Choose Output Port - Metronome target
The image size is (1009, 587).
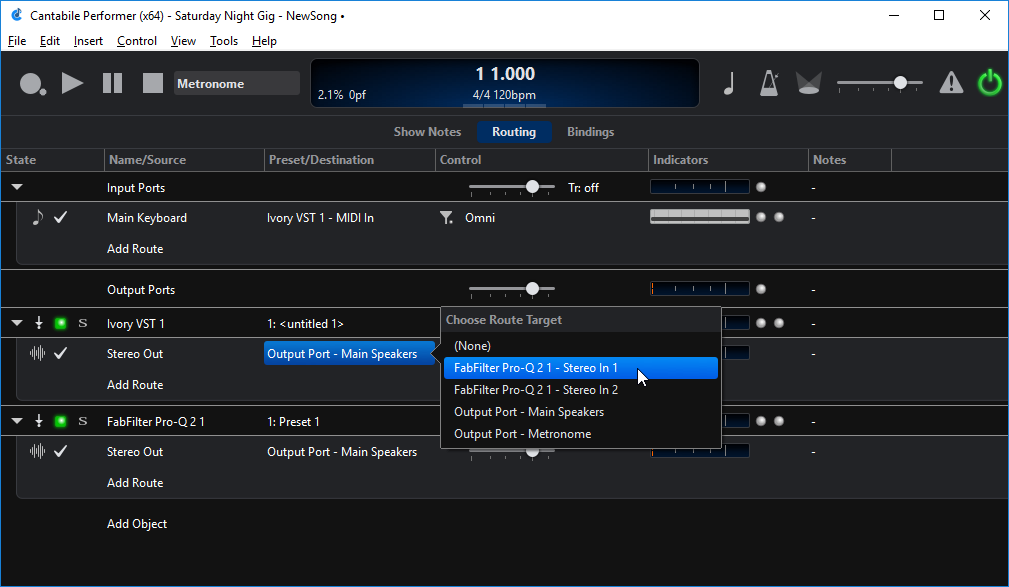(580, 434)
